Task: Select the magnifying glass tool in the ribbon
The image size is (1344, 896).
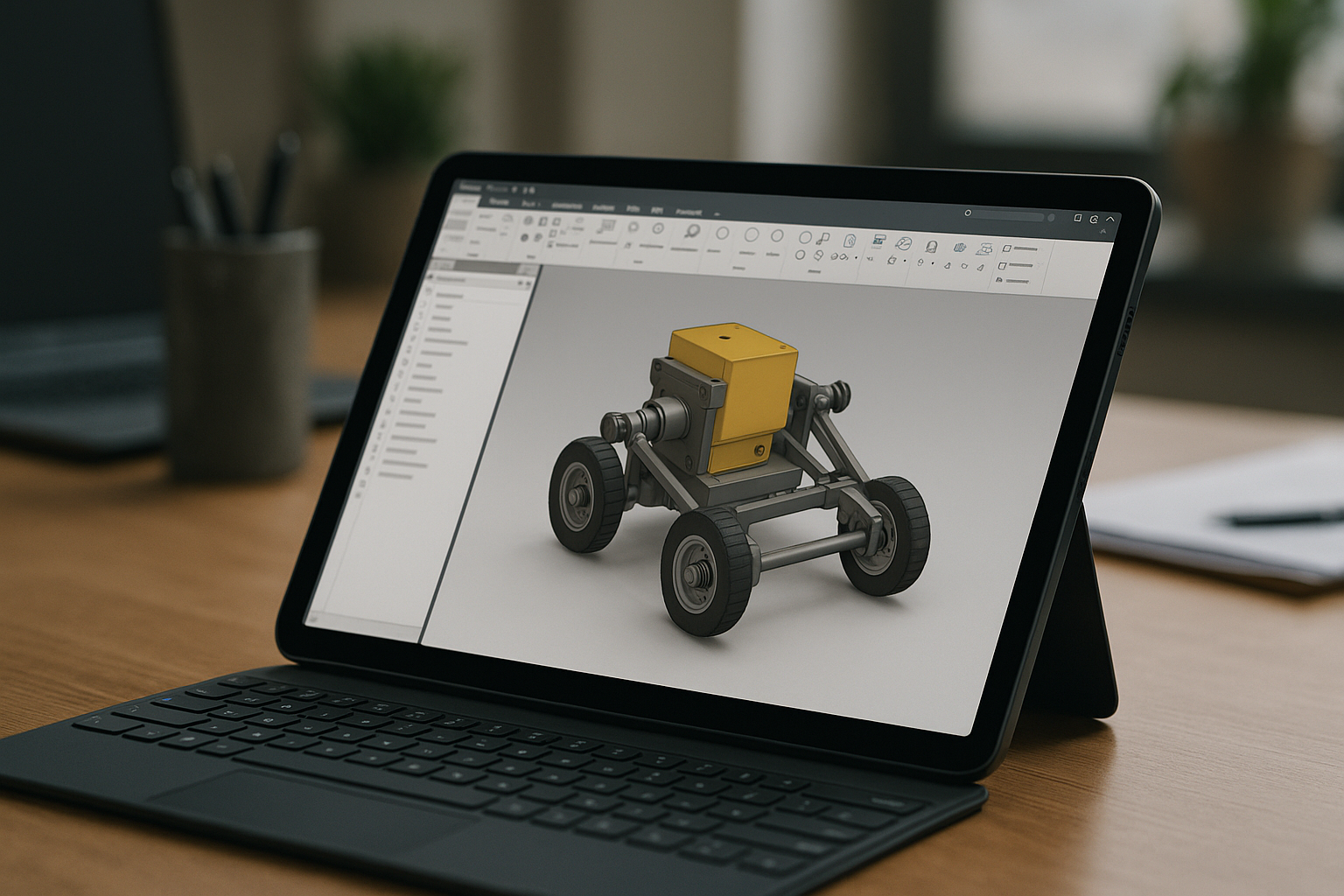Action: point(692,232)
